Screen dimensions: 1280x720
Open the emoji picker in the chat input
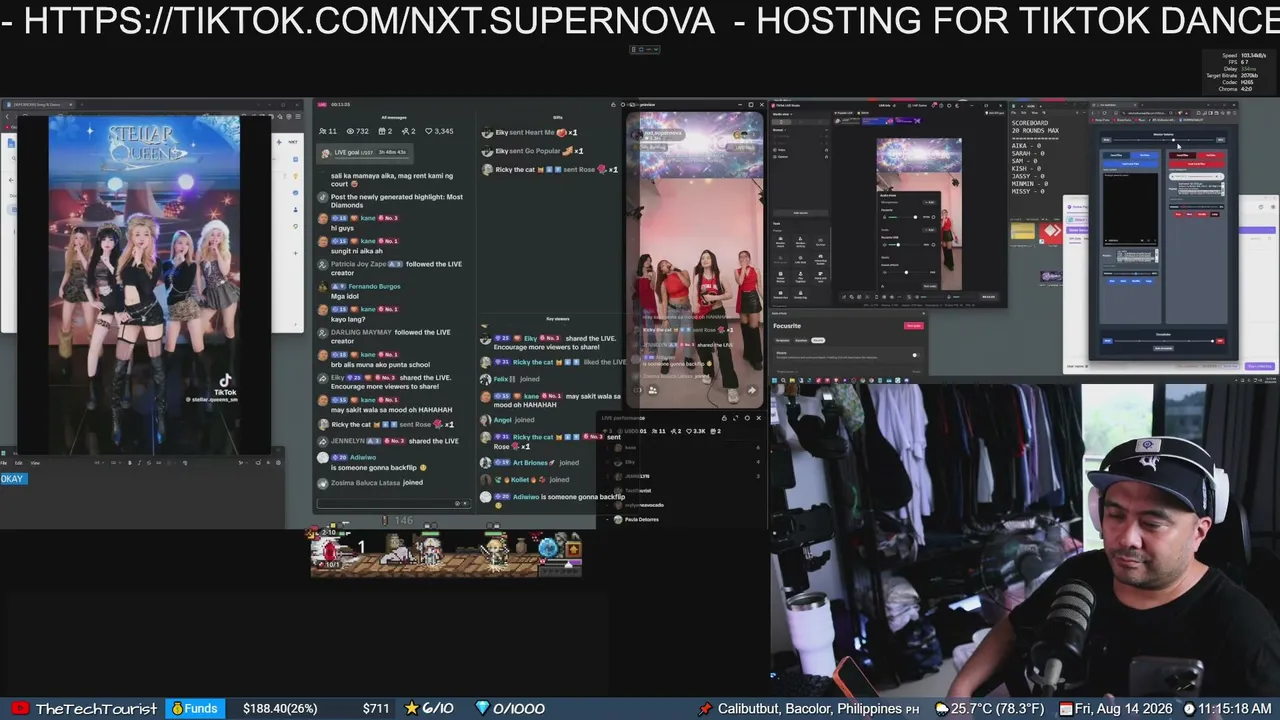[x=458, y=503]
